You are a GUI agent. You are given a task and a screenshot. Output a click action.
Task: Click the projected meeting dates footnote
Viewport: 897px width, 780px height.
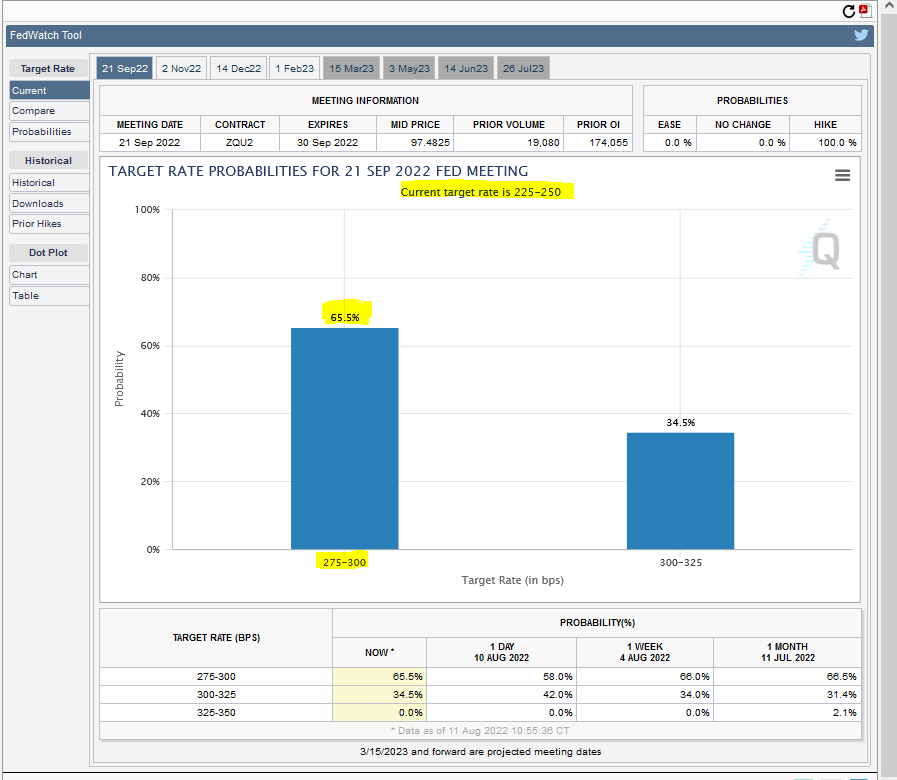click(x=481, y=752)
